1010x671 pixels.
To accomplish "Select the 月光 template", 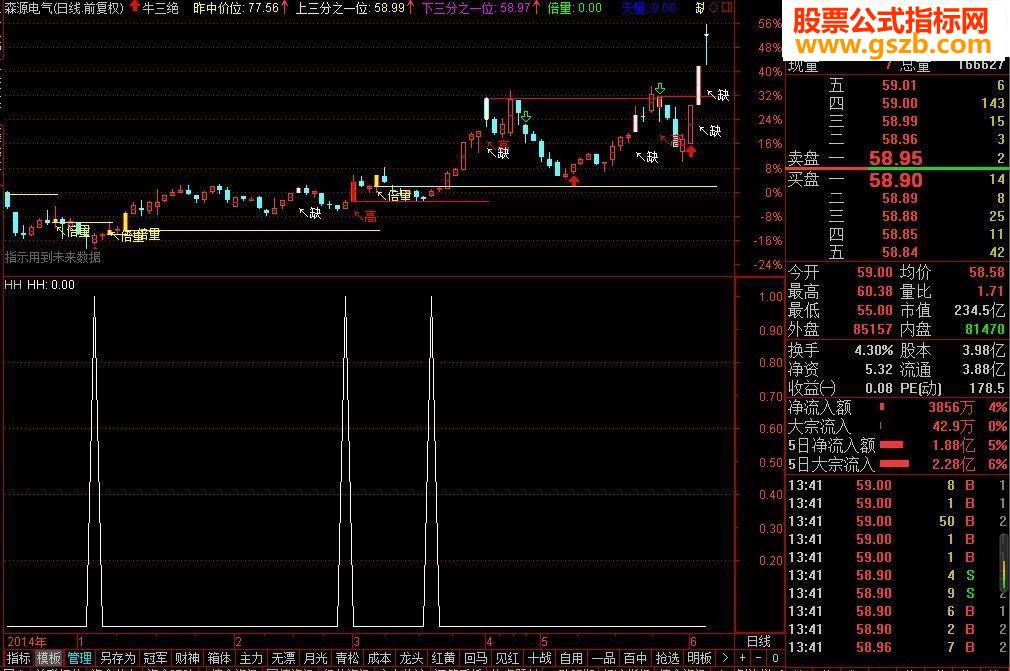I will click(x=315, y=658).
